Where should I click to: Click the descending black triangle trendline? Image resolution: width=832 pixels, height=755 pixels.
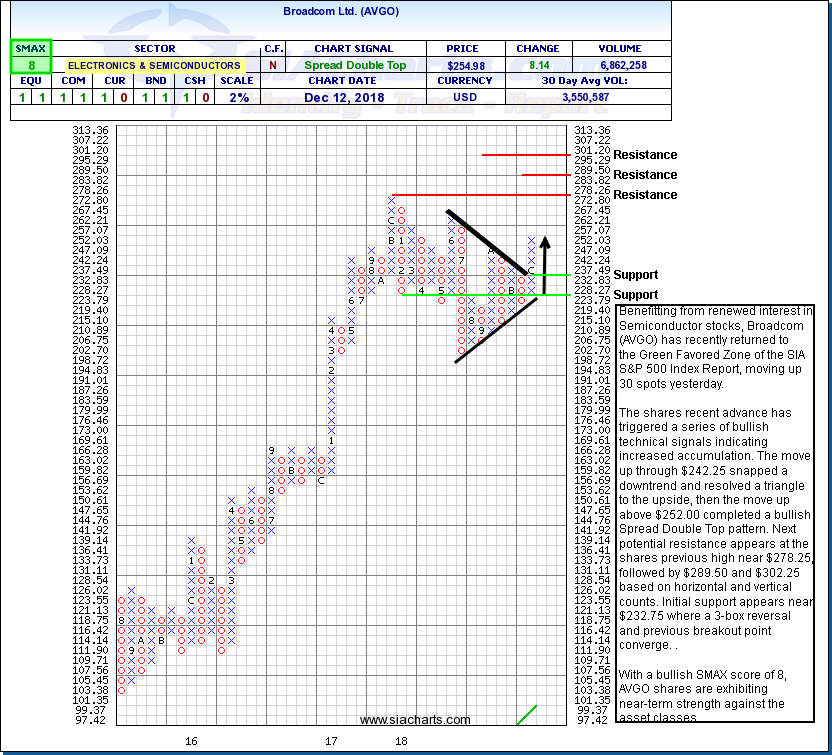point(486,241)
